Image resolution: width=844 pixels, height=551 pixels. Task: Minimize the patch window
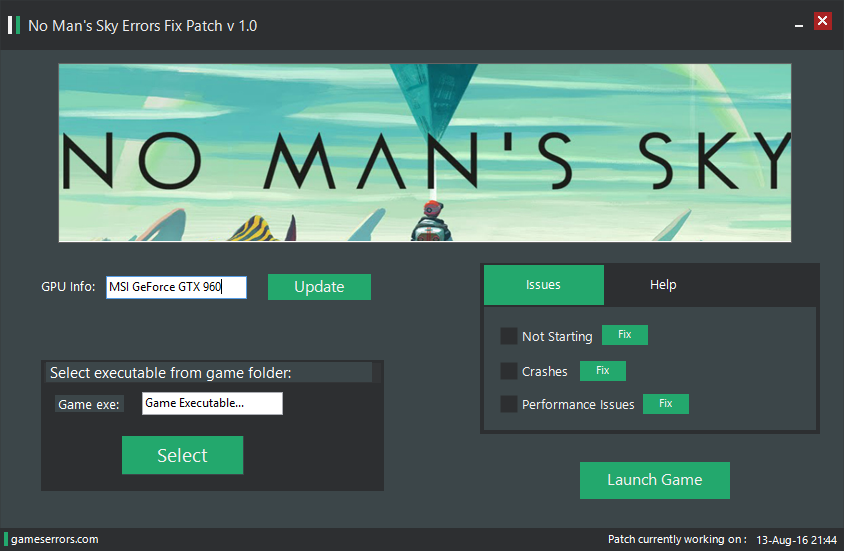[799, 25]
